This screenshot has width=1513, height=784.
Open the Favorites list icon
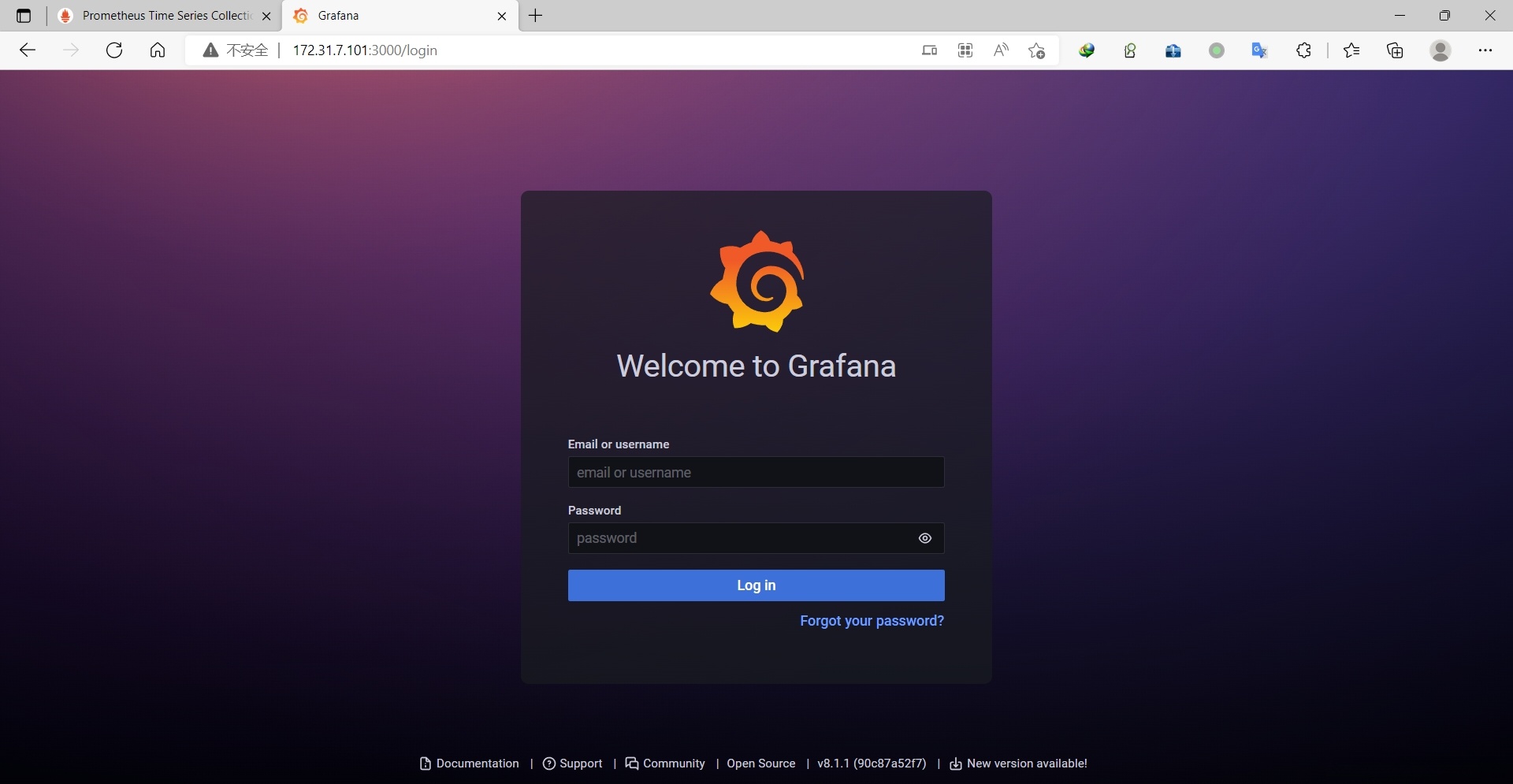coord(1352,50)
